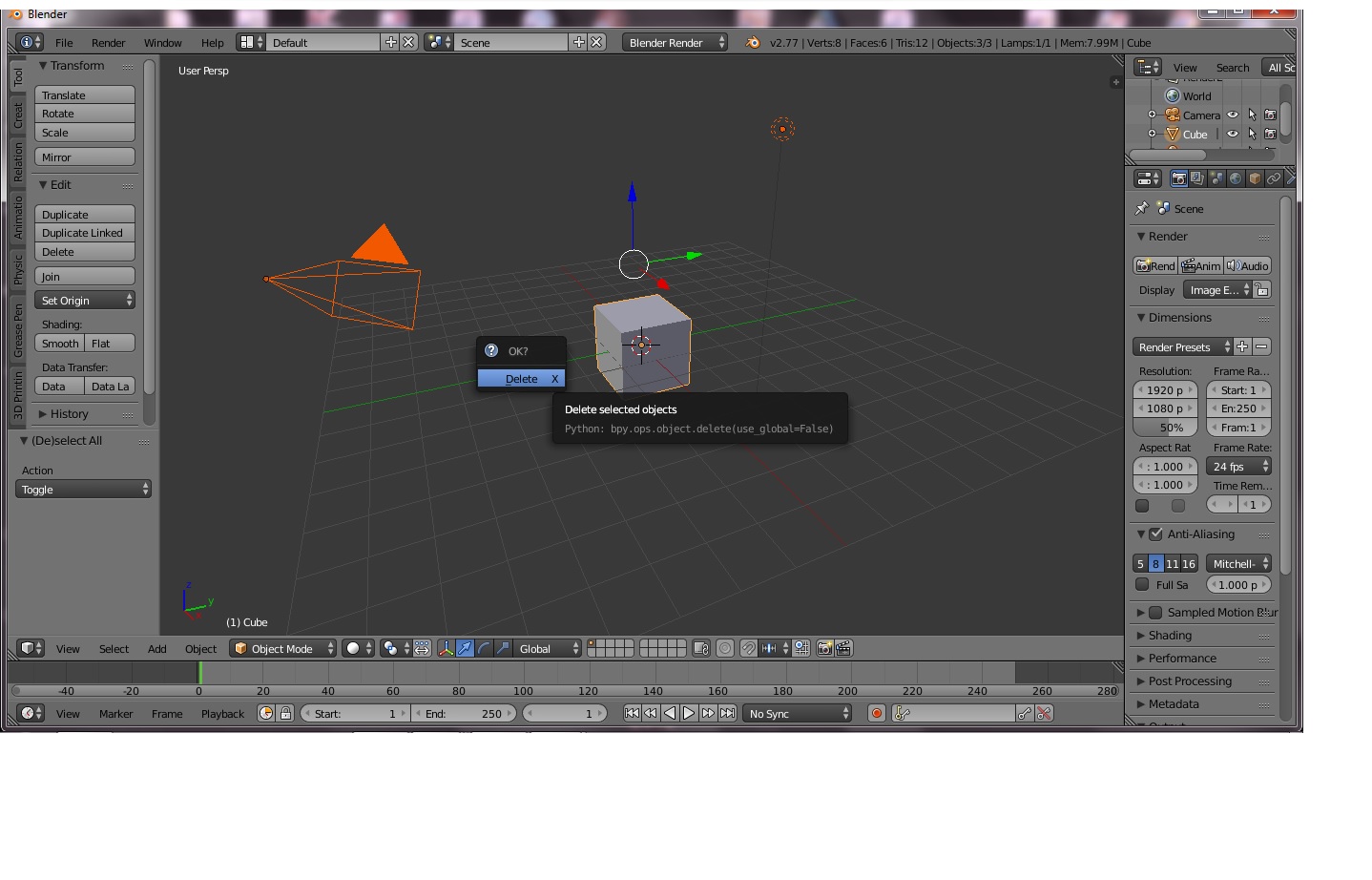This screenshot has width=1372, height=880.
Task: Click Duplicate Linked button
Action: click(85, 233)
